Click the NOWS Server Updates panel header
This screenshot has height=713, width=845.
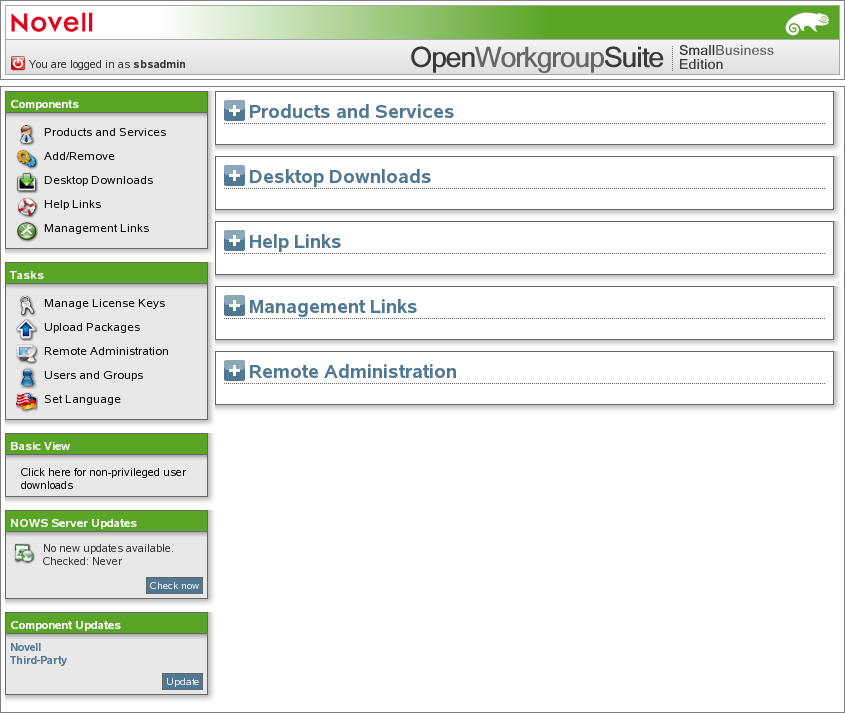pos(106,522)
